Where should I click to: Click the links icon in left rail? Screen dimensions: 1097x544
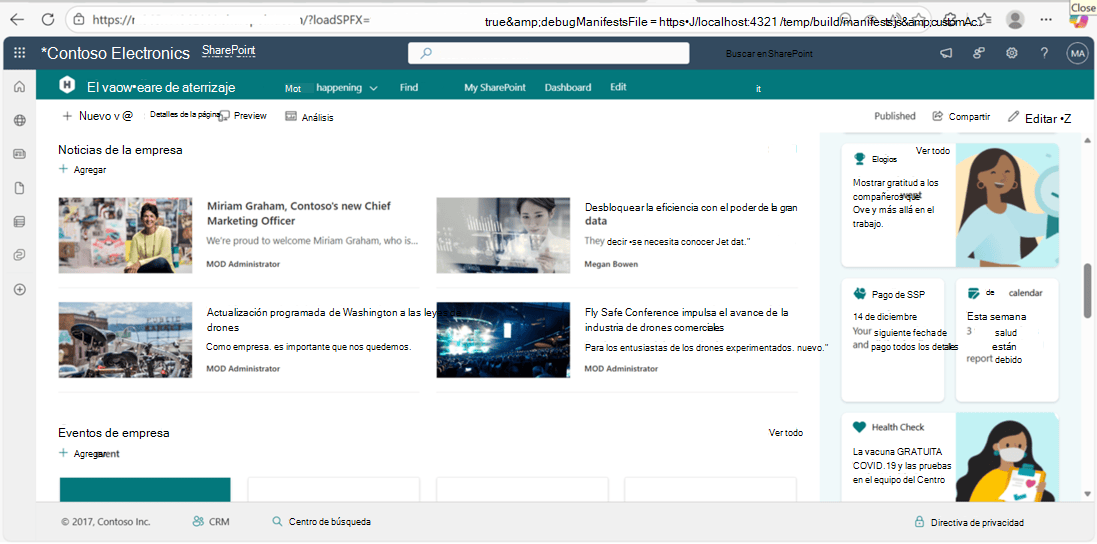(x=20, y=255)
